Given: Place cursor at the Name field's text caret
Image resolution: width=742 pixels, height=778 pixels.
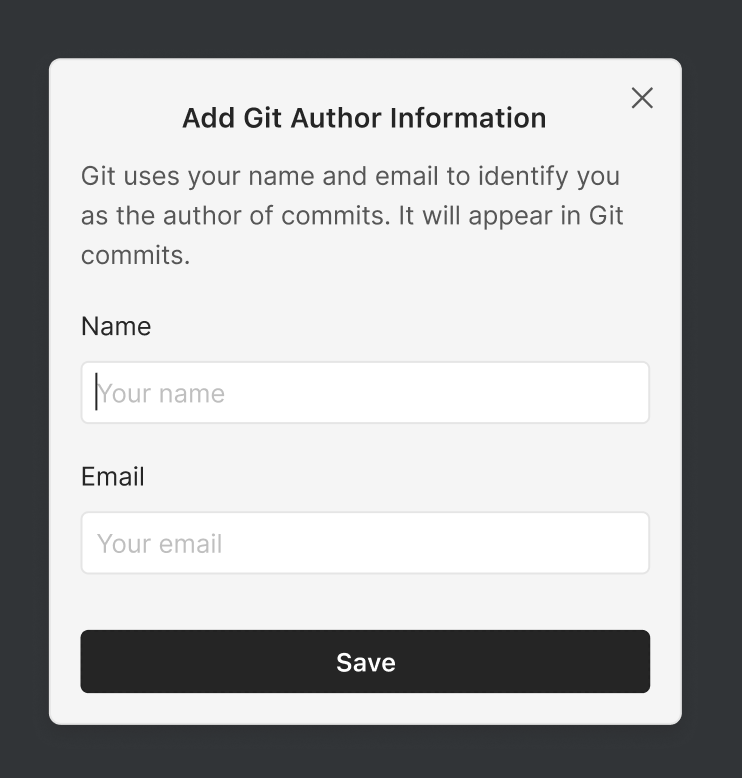Looking at the screenshot, I should (96, 392).
